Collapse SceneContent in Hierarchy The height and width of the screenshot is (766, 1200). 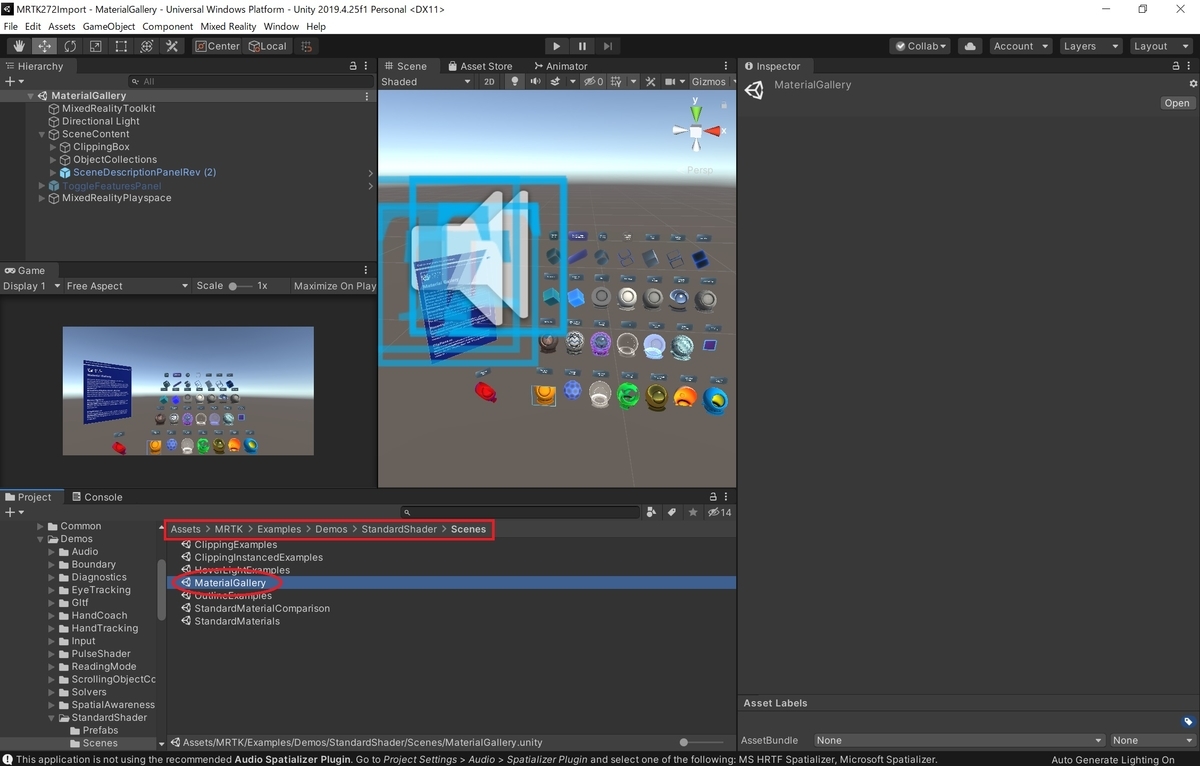click(42, 134)
